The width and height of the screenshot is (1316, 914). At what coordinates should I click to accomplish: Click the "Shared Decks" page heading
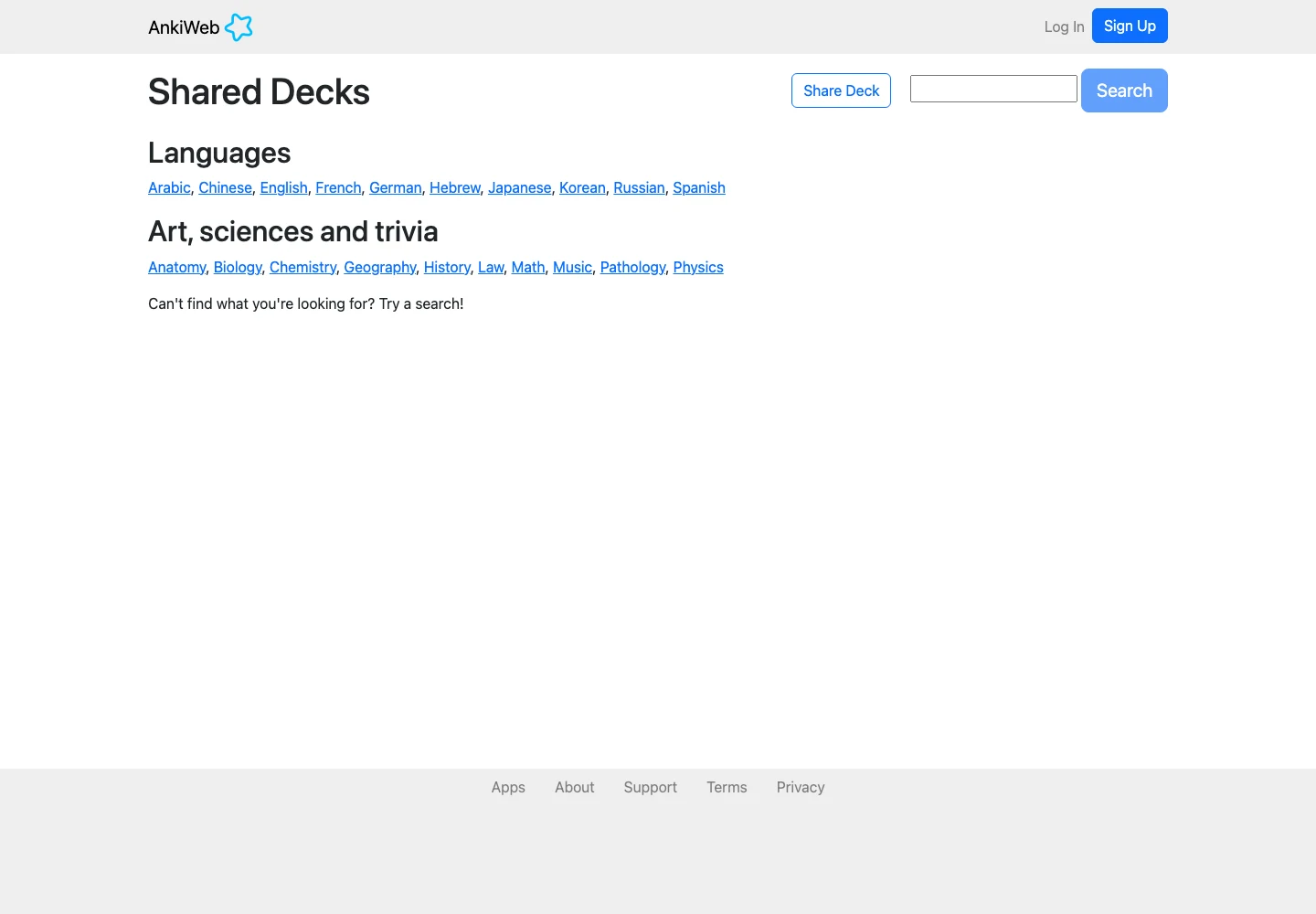click(259, 91)
